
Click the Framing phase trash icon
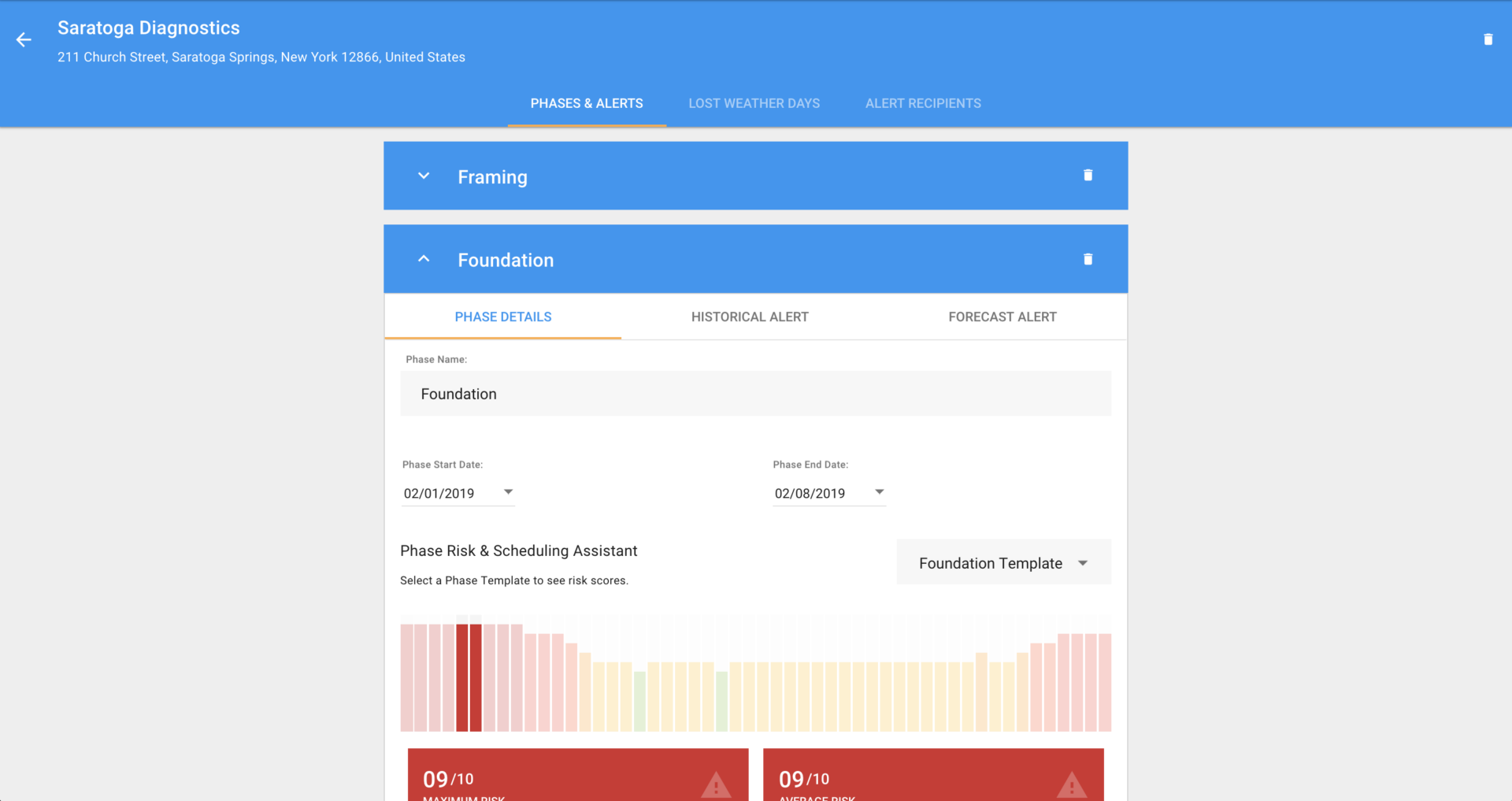pyautogui.click(x=1088, y=176)
